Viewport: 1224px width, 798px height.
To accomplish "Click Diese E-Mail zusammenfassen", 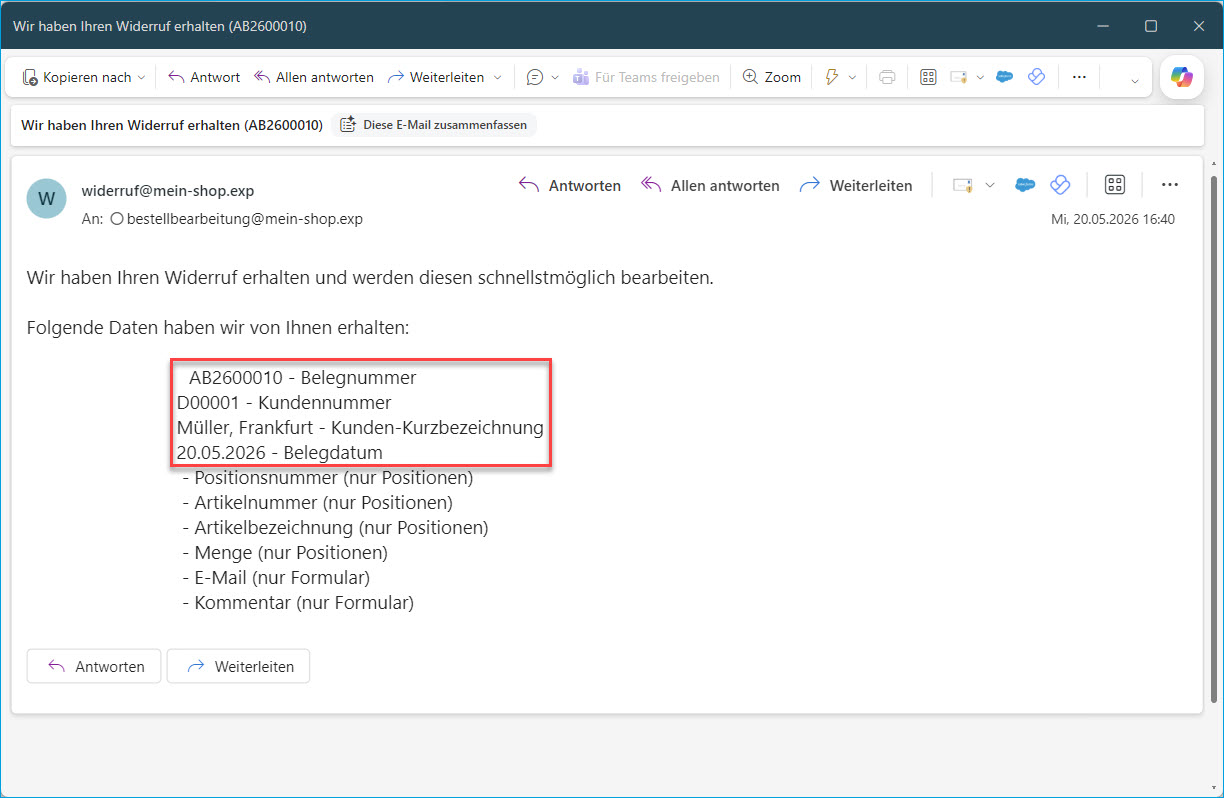I will point(433,125).
